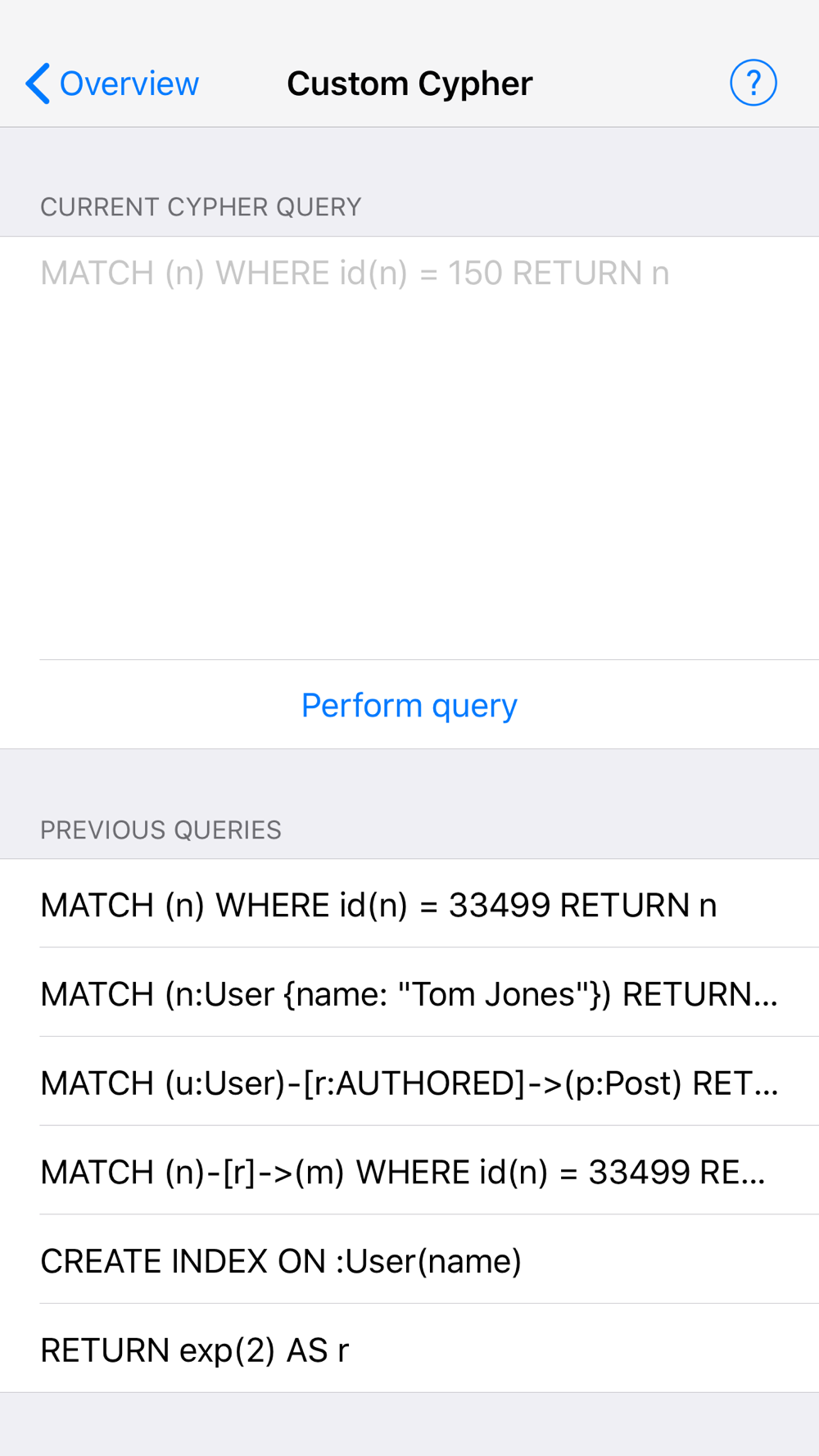Select the Tom Jones user query
Image resolution: width=819 pixels, height=1456 pixels.
click(409, 993)
